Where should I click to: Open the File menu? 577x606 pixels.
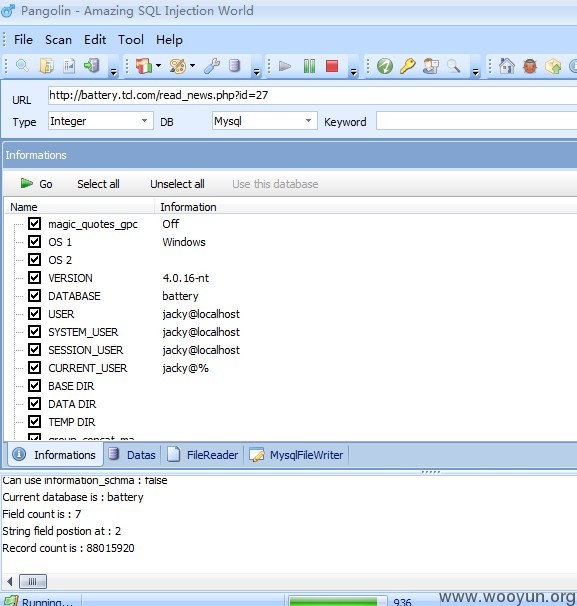pos(23,39)
